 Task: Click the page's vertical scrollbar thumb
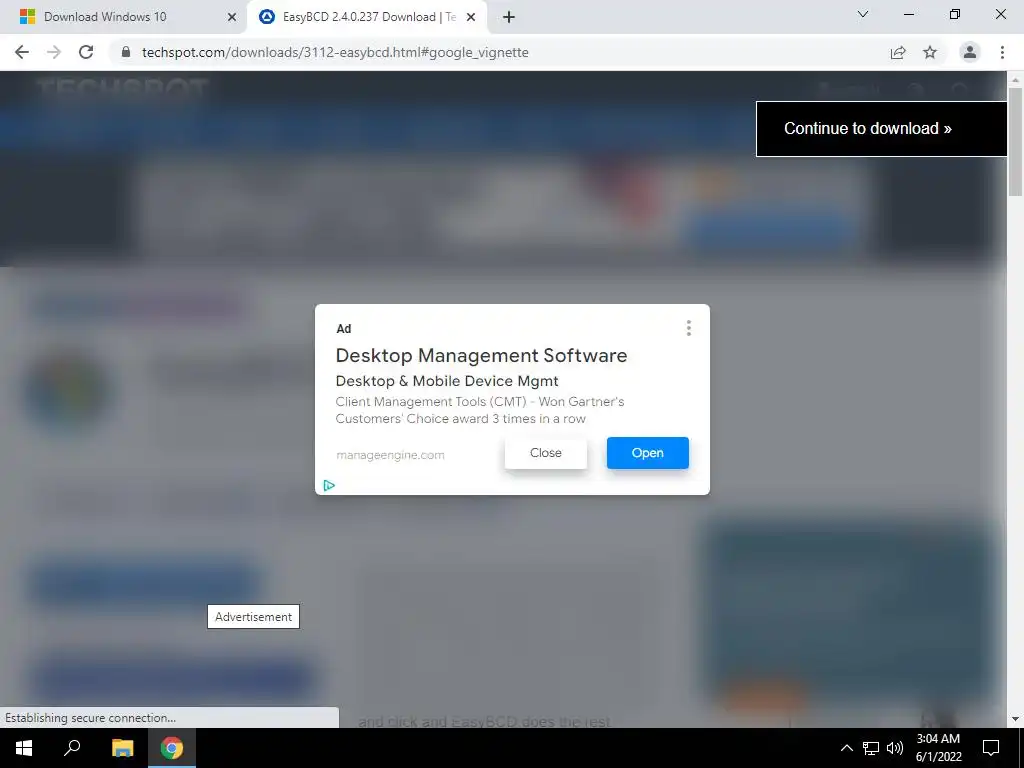pos(1015,140)
